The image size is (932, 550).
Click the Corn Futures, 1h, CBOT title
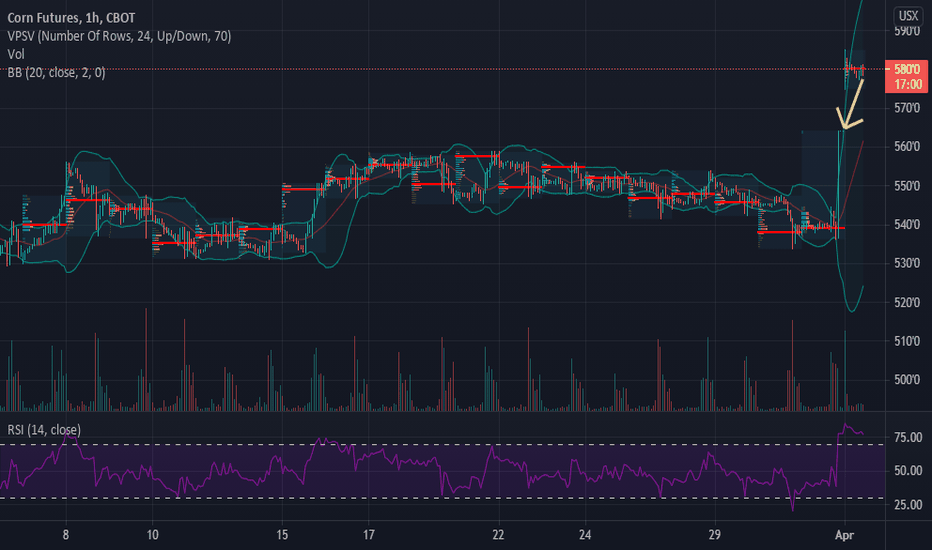tap(71, 18)
